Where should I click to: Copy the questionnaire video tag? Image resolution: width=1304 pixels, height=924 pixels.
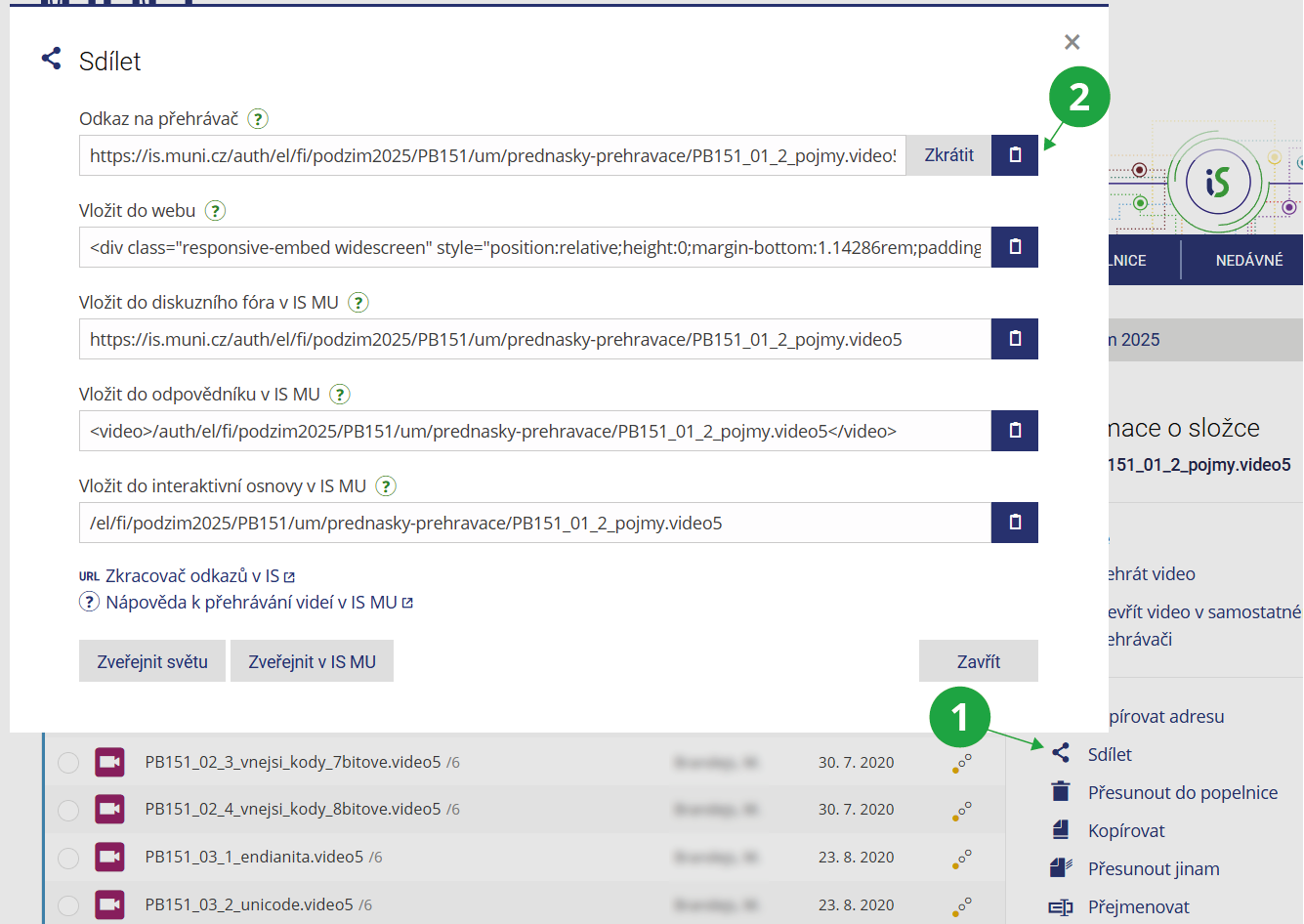coord(1014,431)
